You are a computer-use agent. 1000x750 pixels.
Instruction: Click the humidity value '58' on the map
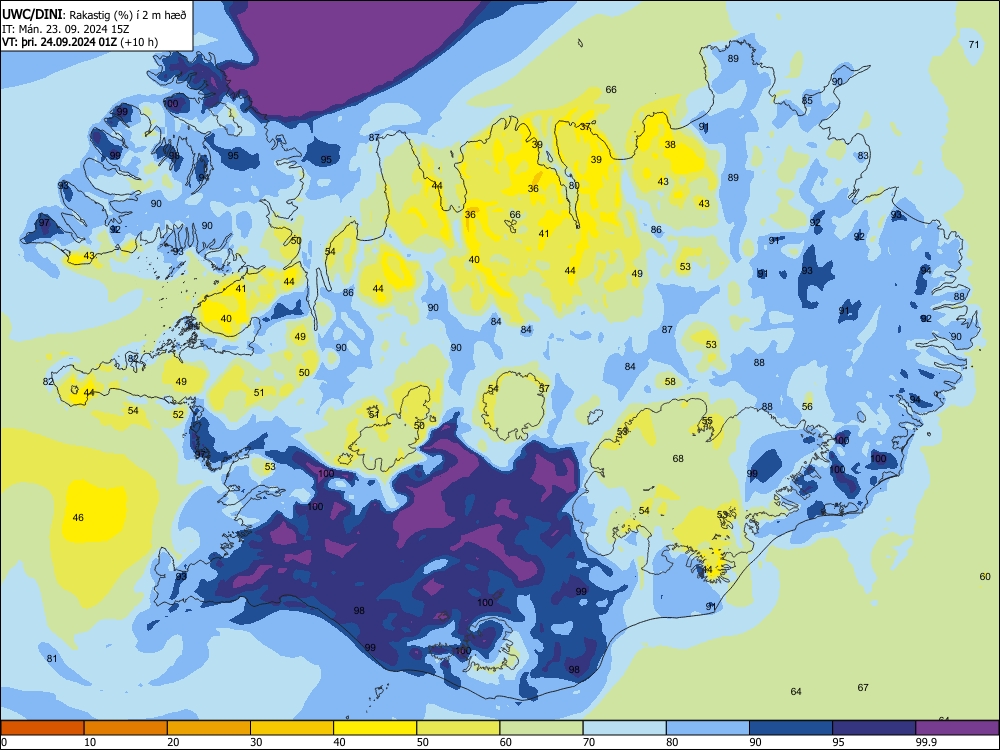pyautogui.click(x=670, y=382)
